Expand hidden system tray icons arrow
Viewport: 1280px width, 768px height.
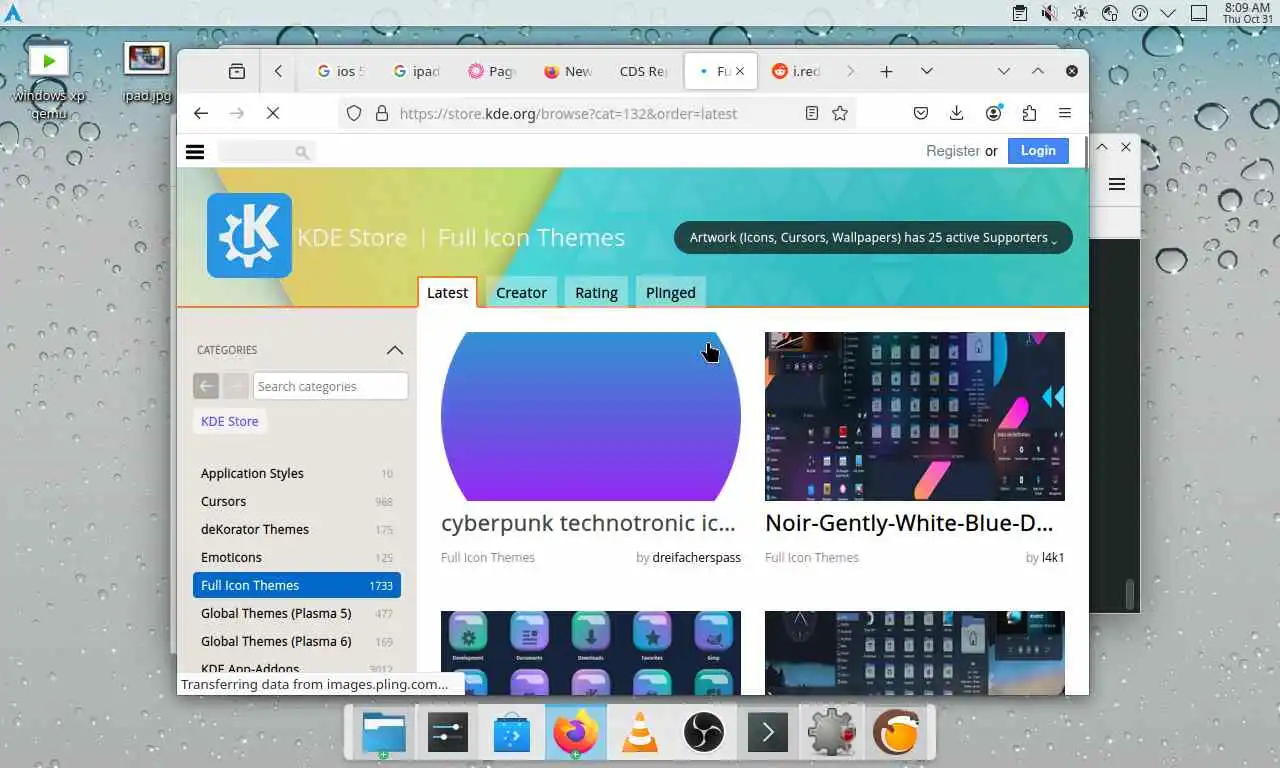click(1168, 13)
